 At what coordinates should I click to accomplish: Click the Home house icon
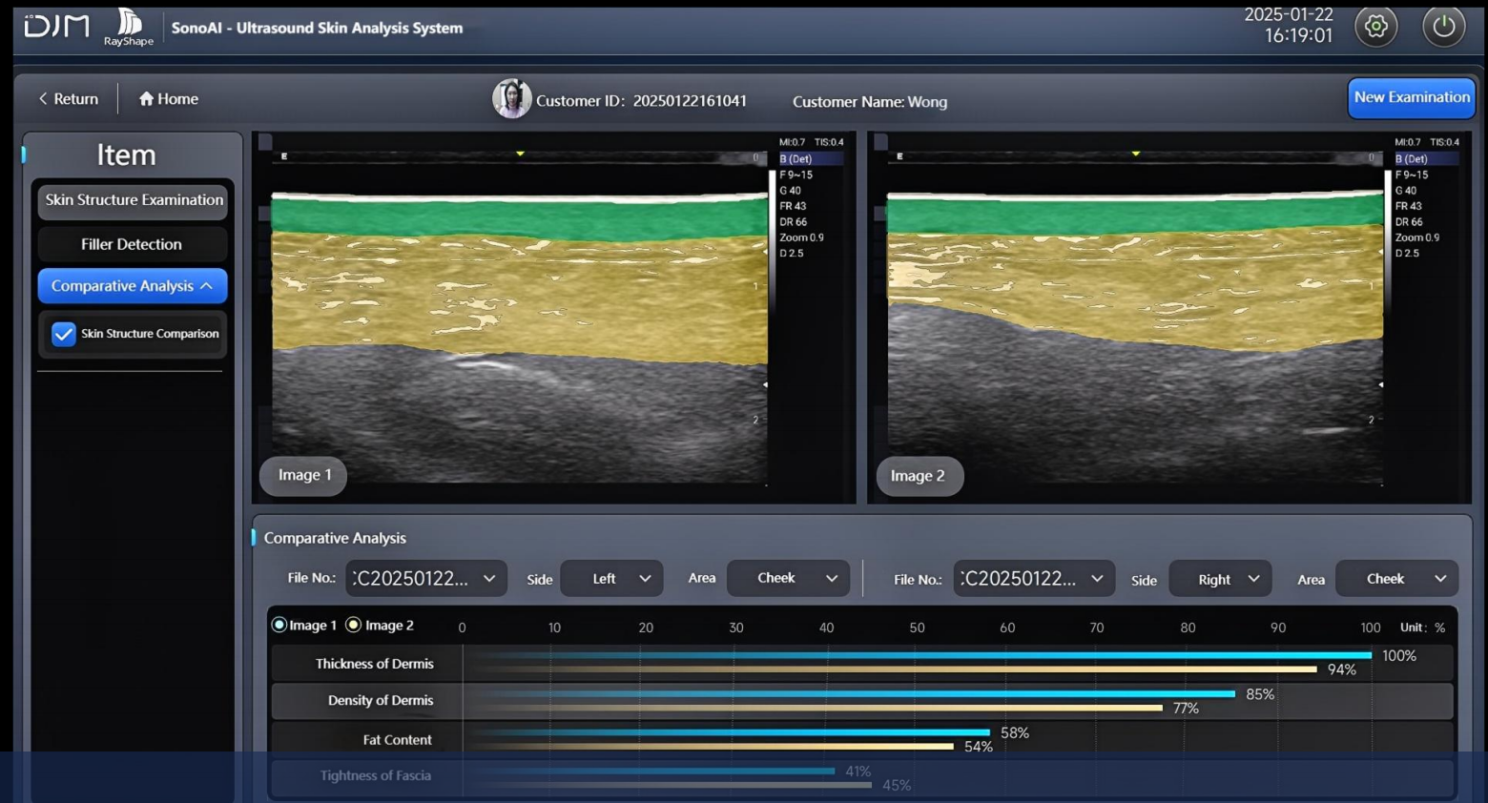pyautogui.click(x=147, y=99)
